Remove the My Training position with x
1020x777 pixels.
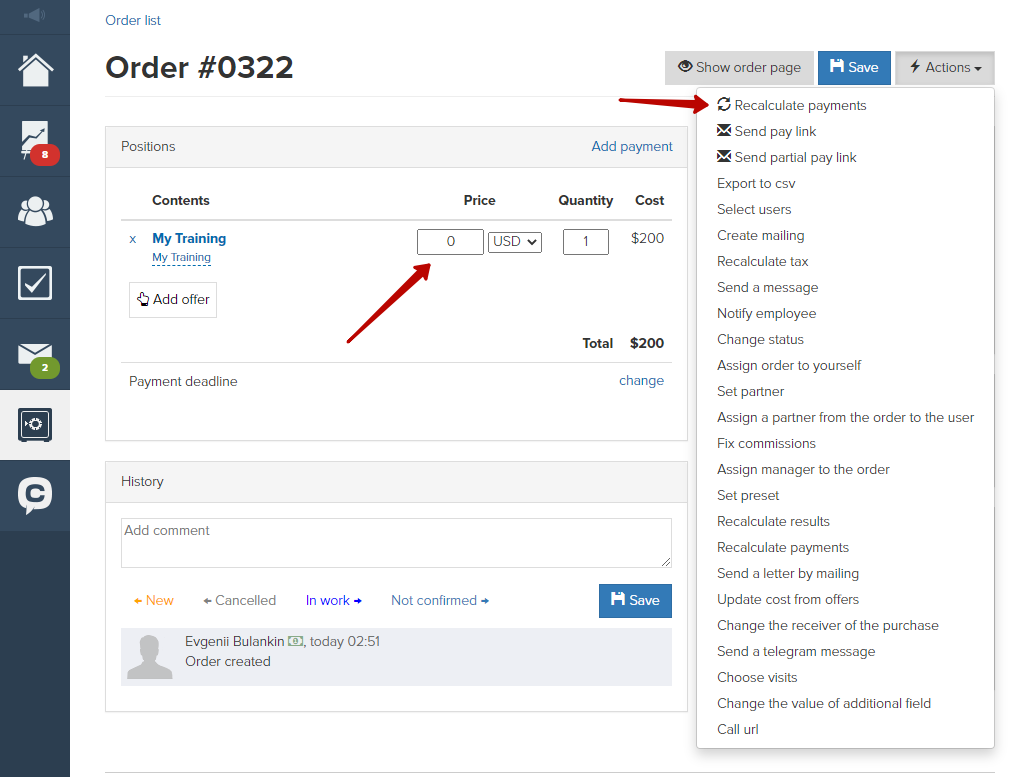click(x=133, y=239)
